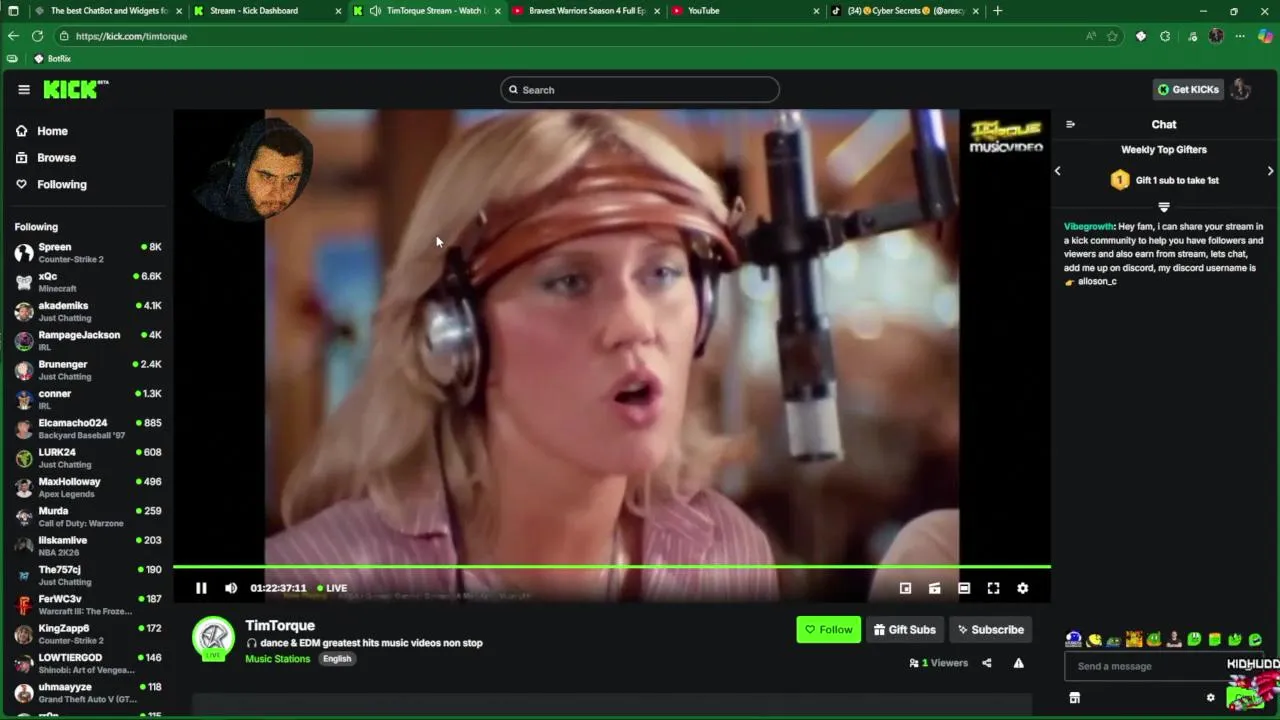
Task: Open xQc's channel in the sidebar
Action: [88, 282]
